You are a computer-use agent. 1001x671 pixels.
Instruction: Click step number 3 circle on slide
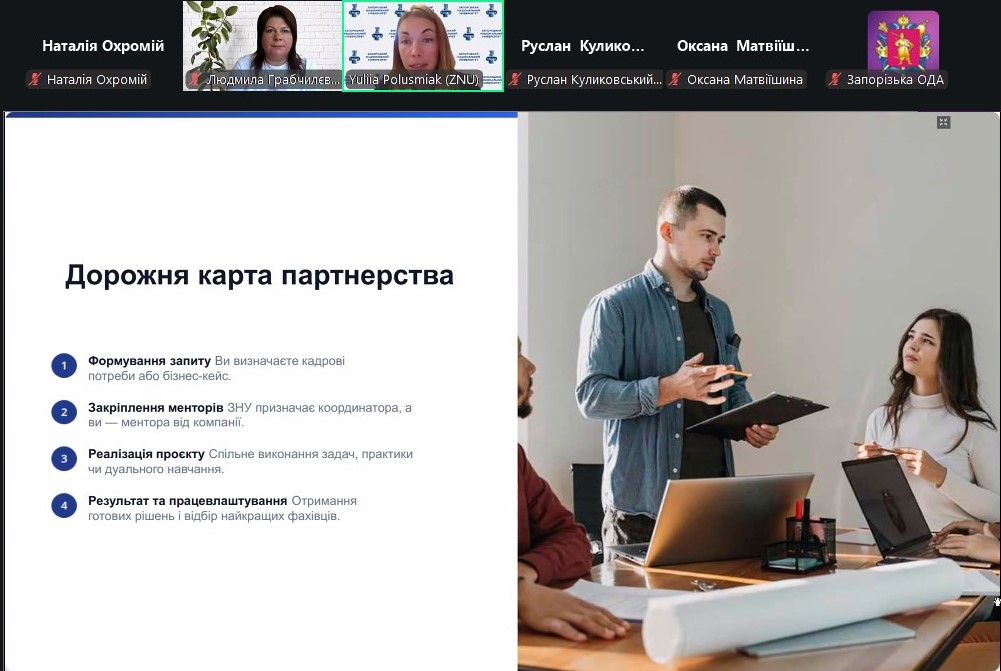pos(64,458)
